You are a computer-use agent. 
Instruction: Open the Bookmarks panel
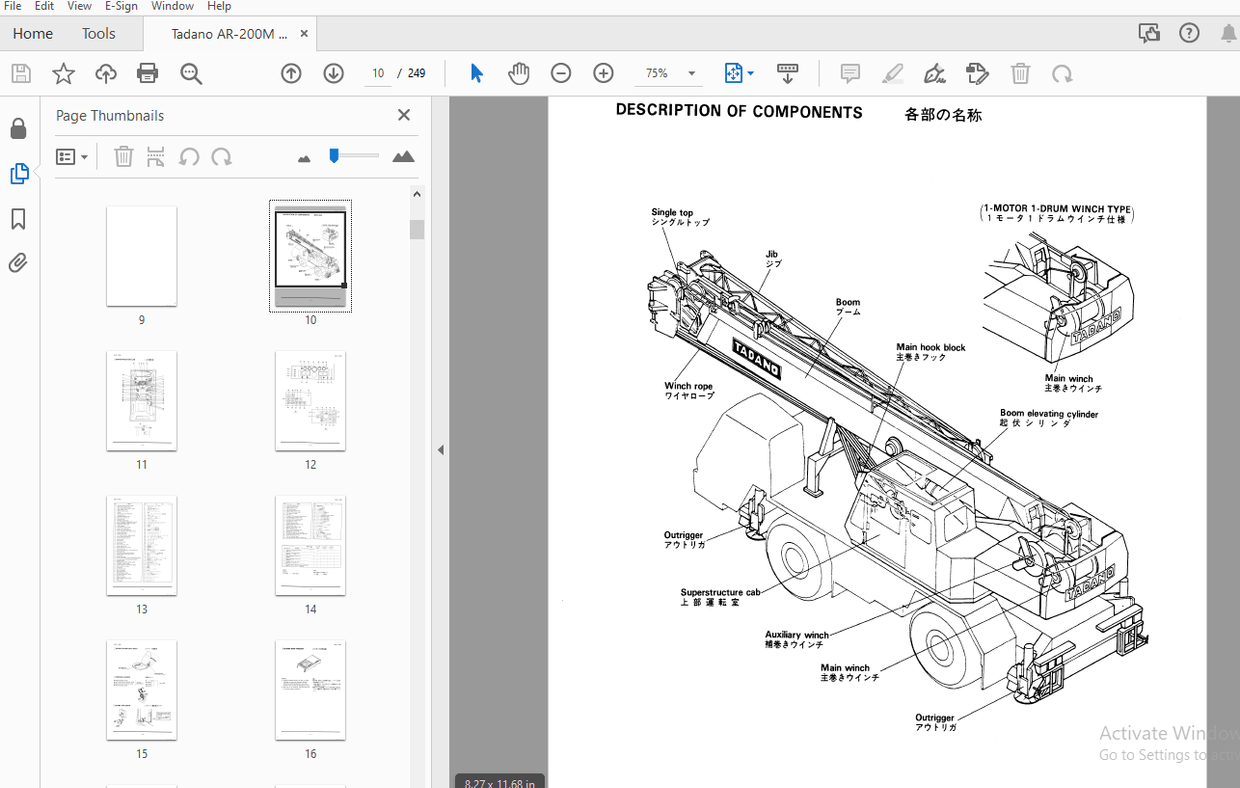[x=20, y=219]
